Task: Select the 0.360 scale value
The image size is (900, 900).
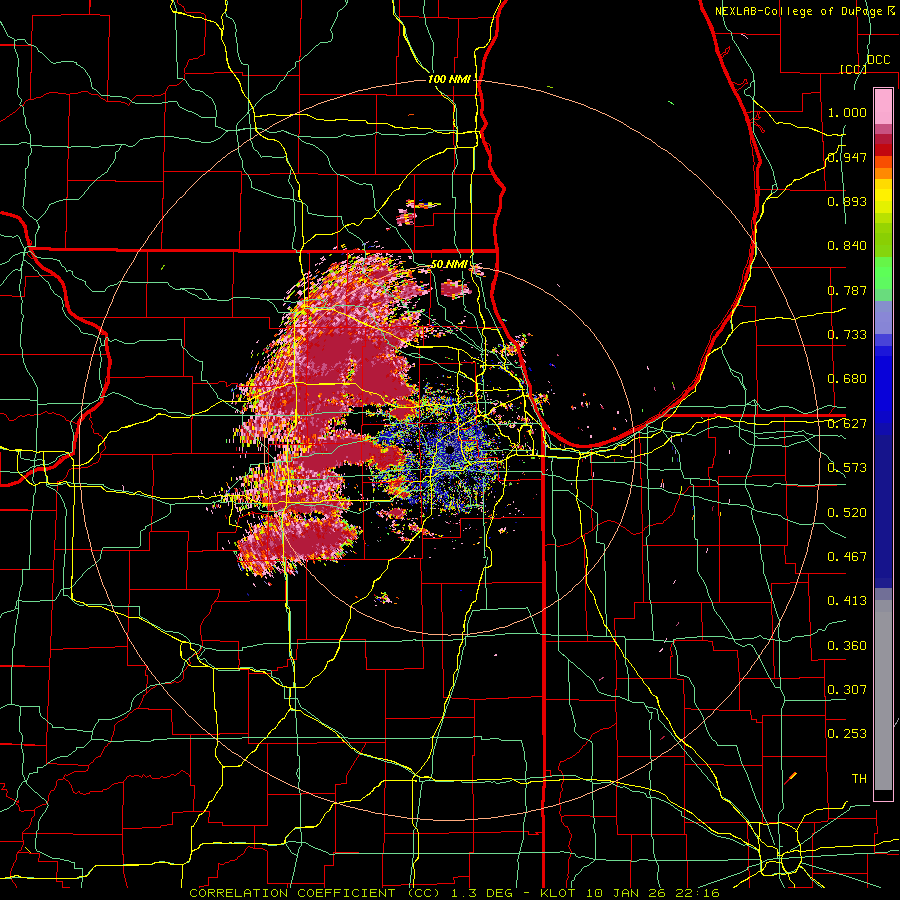Action: 847,646
